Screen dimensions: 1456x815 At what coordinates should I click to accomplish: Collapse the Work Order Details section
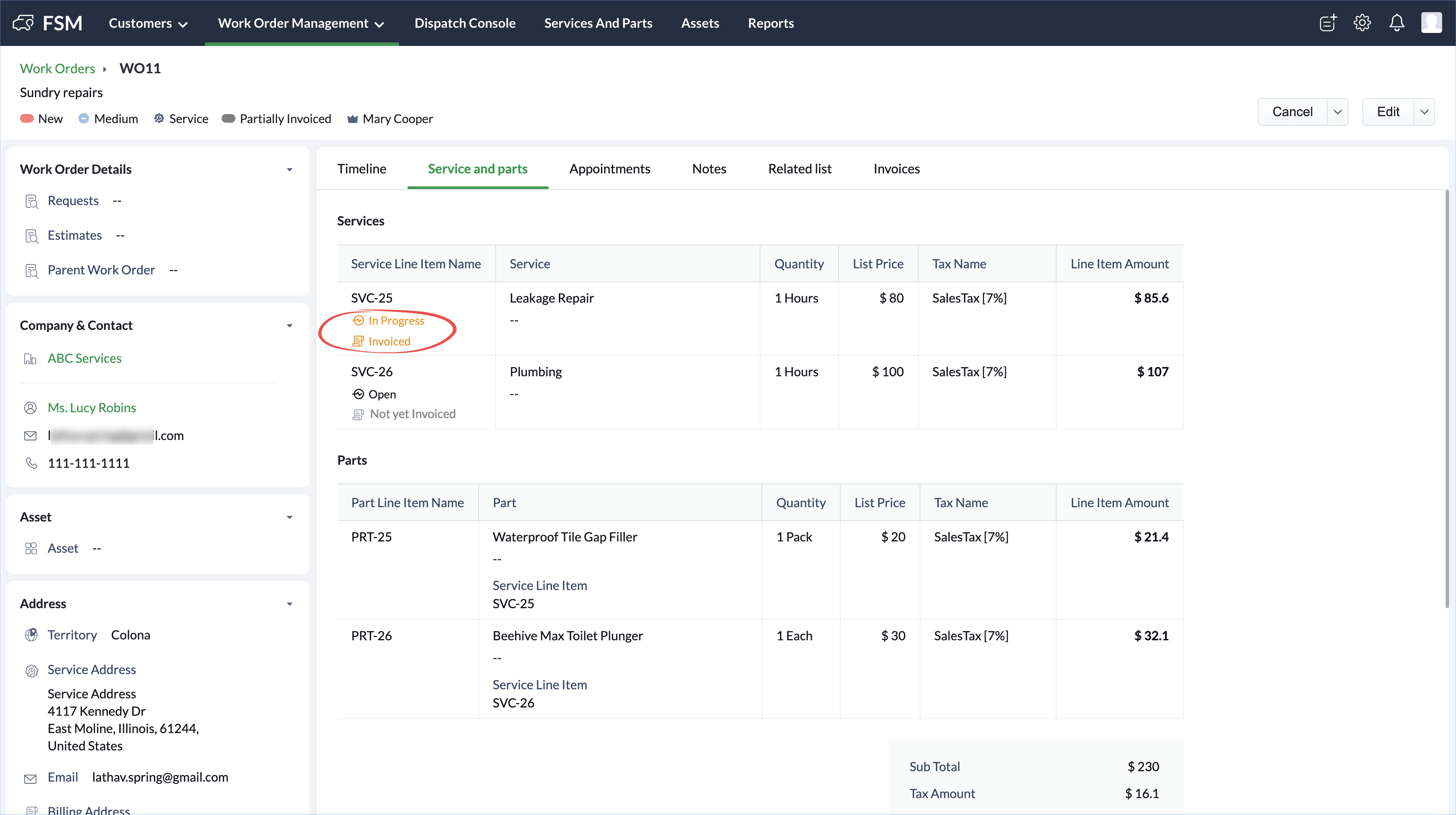click(289, 170)
